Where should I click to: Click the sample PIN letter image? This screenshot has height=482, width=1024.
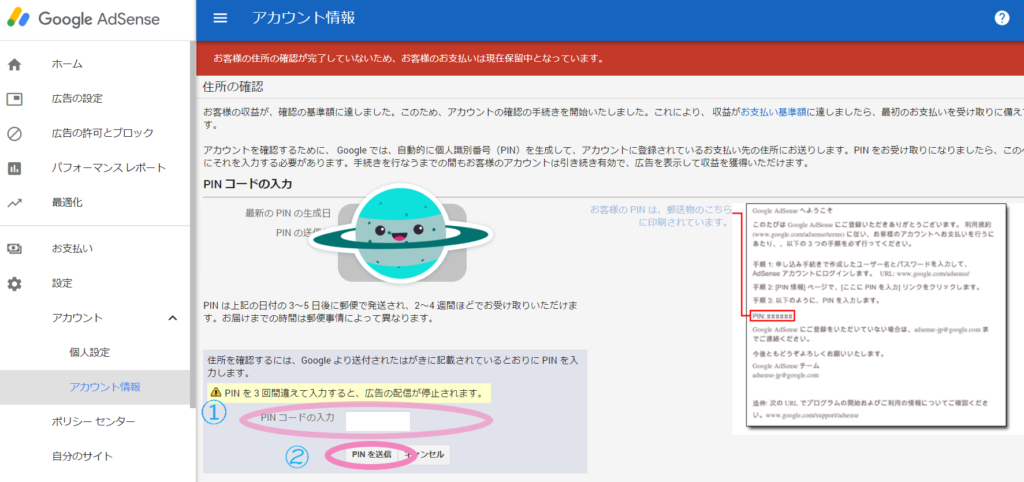pyautogui.click(x=877, y=316)
